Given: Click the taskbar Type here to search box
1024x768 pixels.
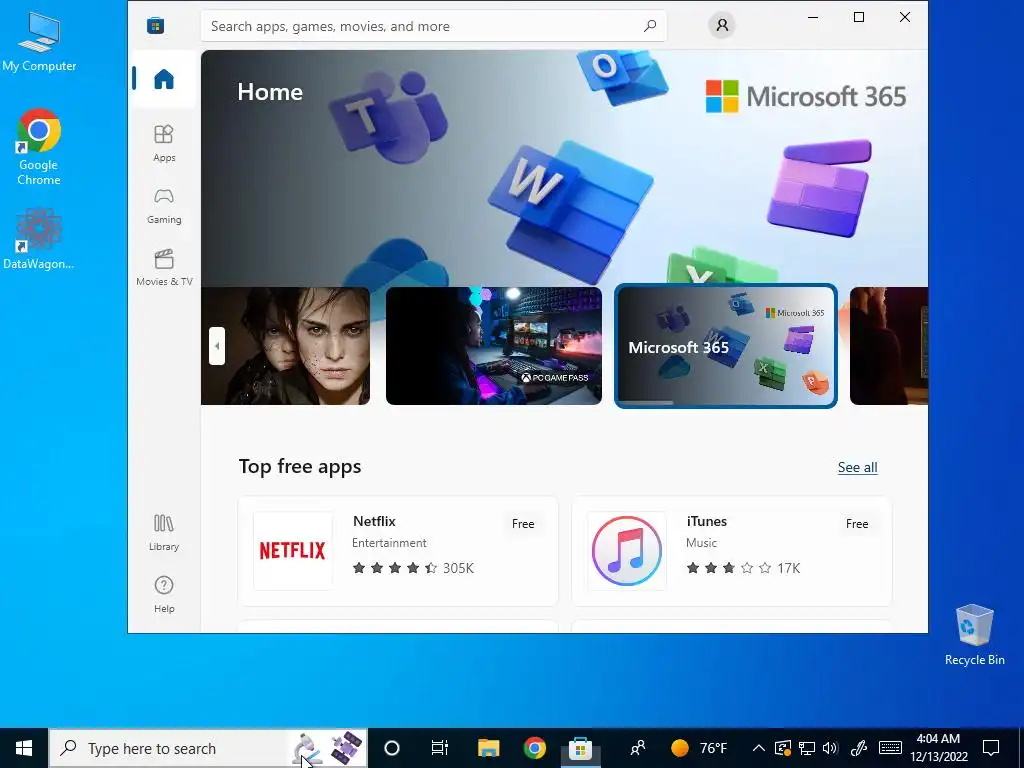Looking at the screenshot, I should pos(208,748).
